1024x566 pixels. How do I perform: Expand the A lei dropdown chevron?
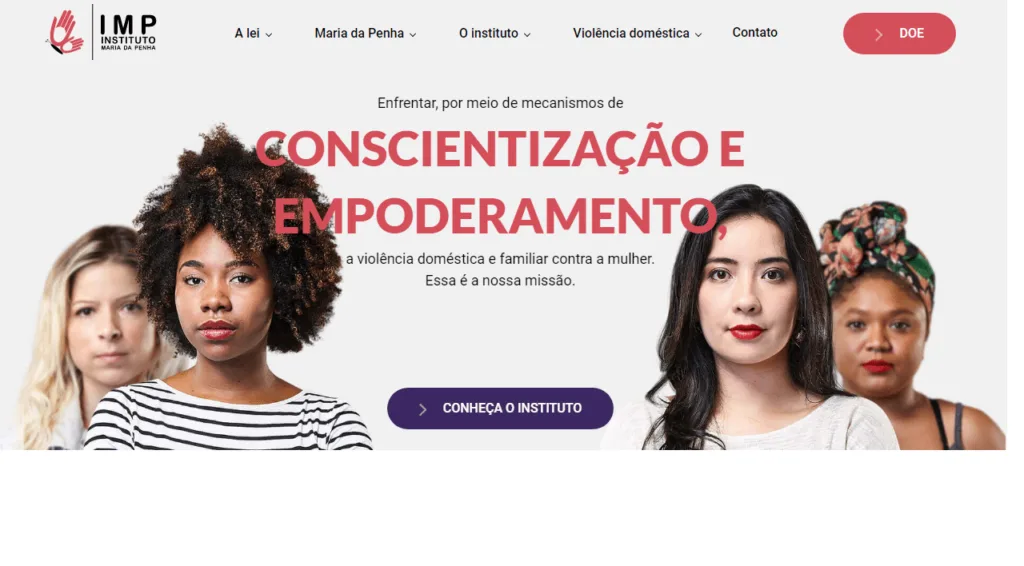click(x=268, y=35)
